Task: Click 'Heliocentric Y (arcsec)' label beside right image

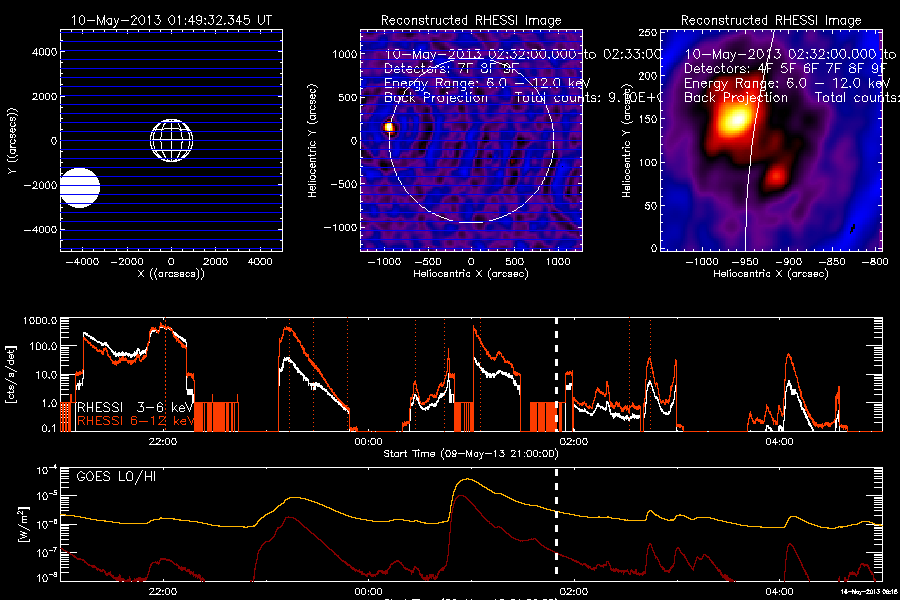Action: point(626,141)
